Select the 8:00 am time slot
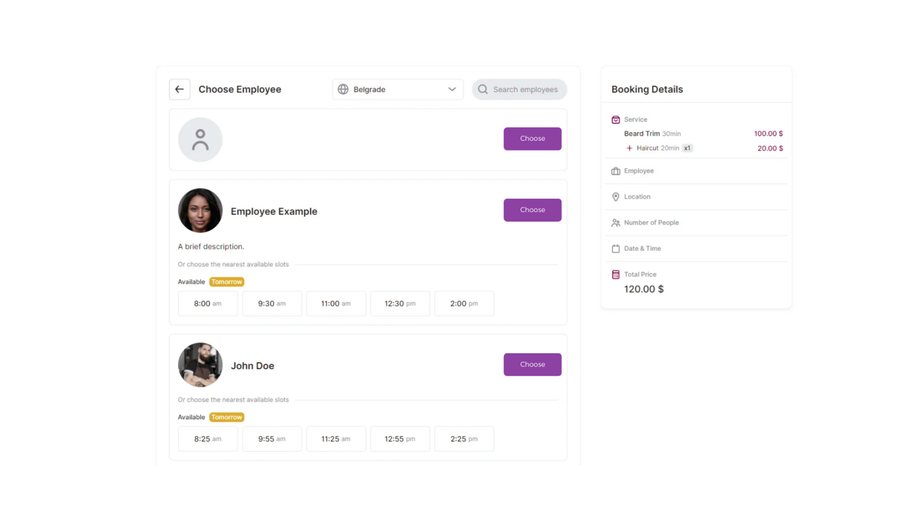 point(208,304)
